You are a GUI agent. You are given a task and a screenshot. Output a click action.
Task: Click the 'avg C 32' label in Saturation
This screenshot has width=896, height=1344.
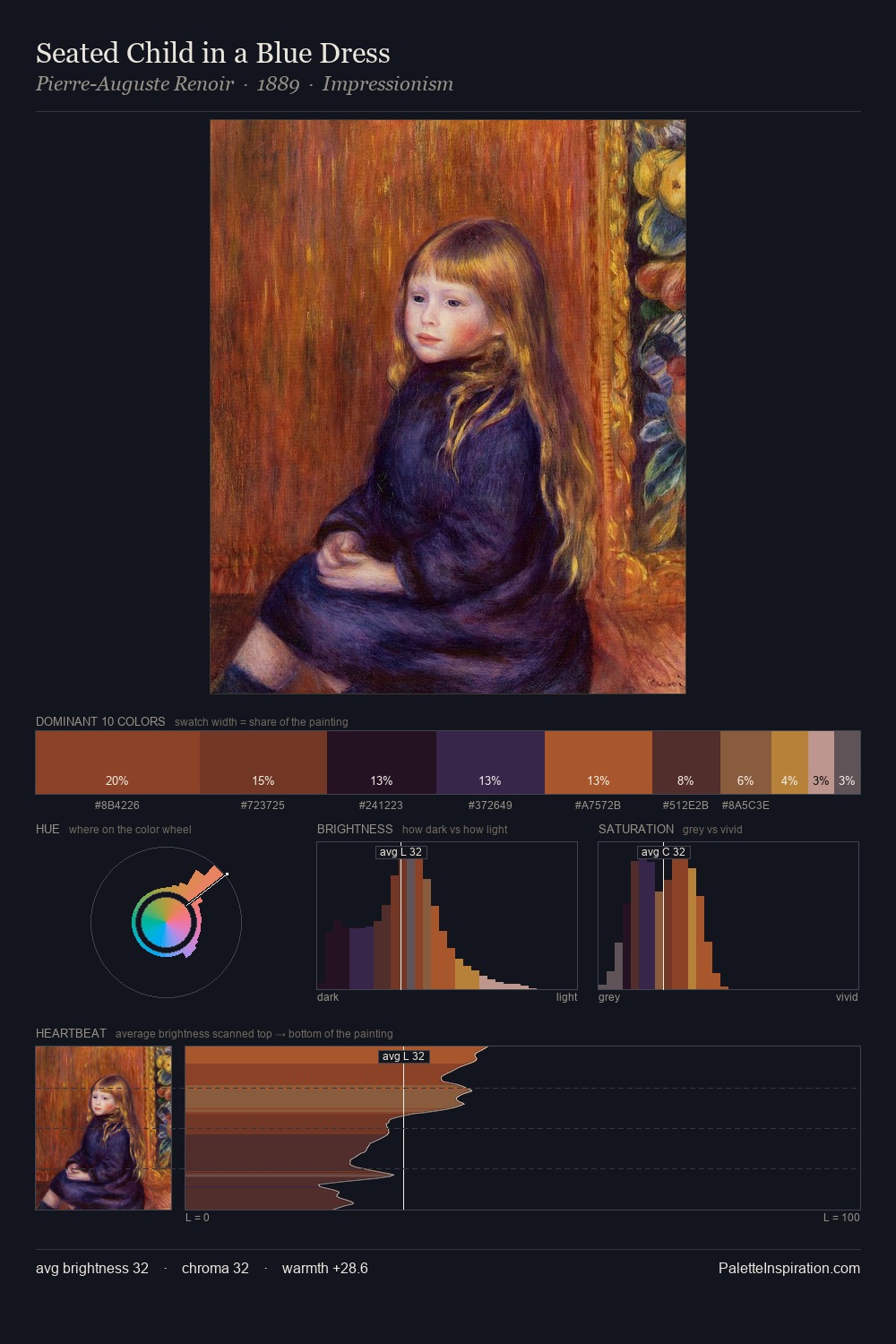[663, 852]
